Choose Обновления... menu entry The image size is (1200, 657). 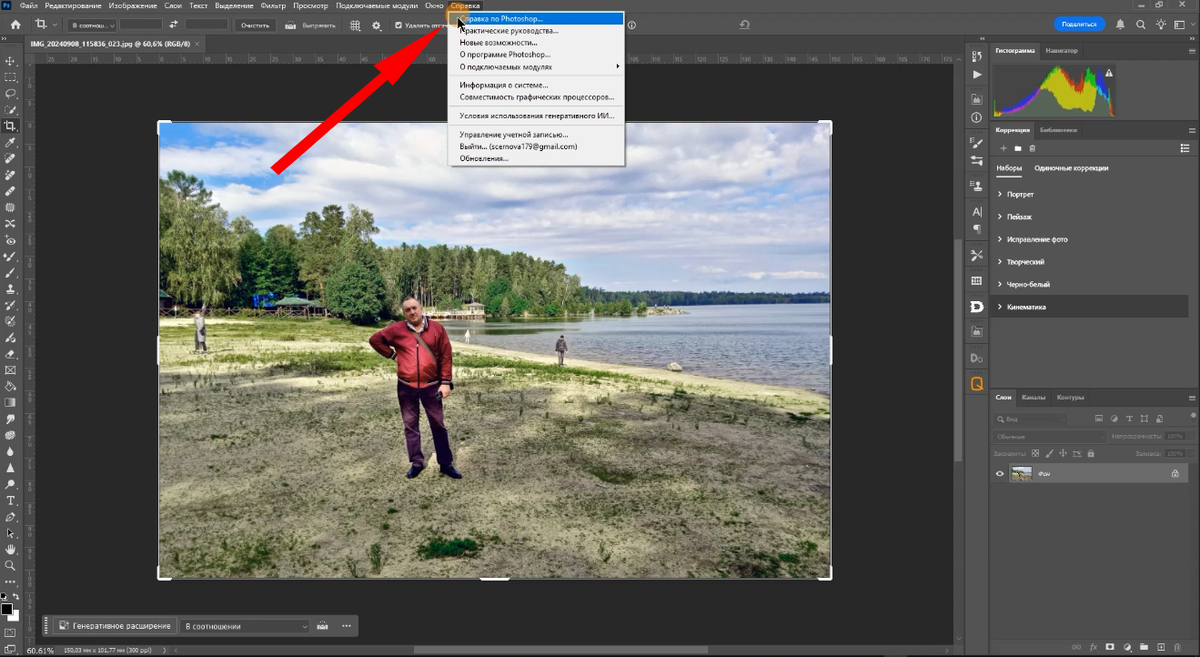[x=484, y=158]
